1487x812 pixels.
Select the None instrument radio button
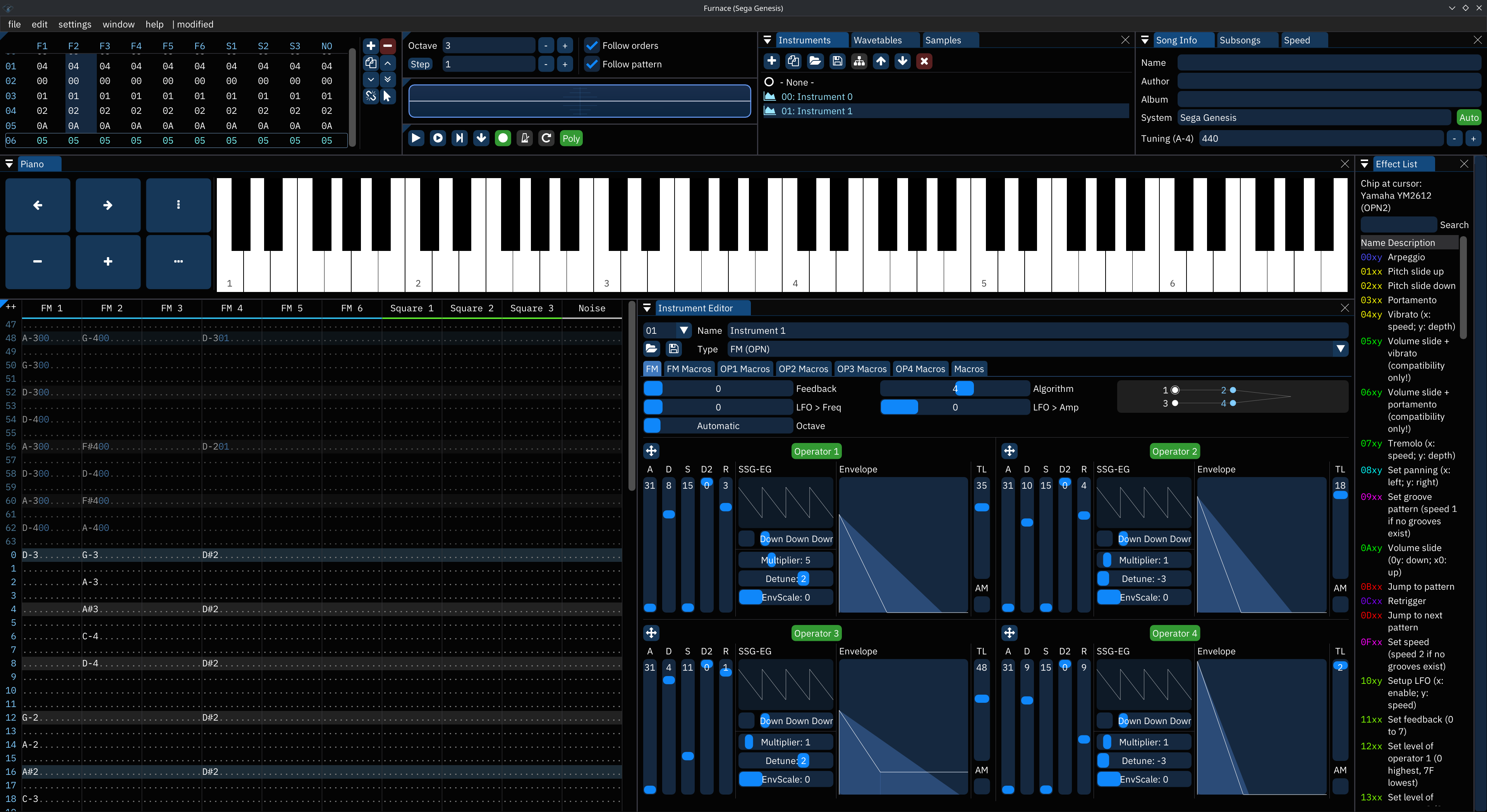(769, 82)
